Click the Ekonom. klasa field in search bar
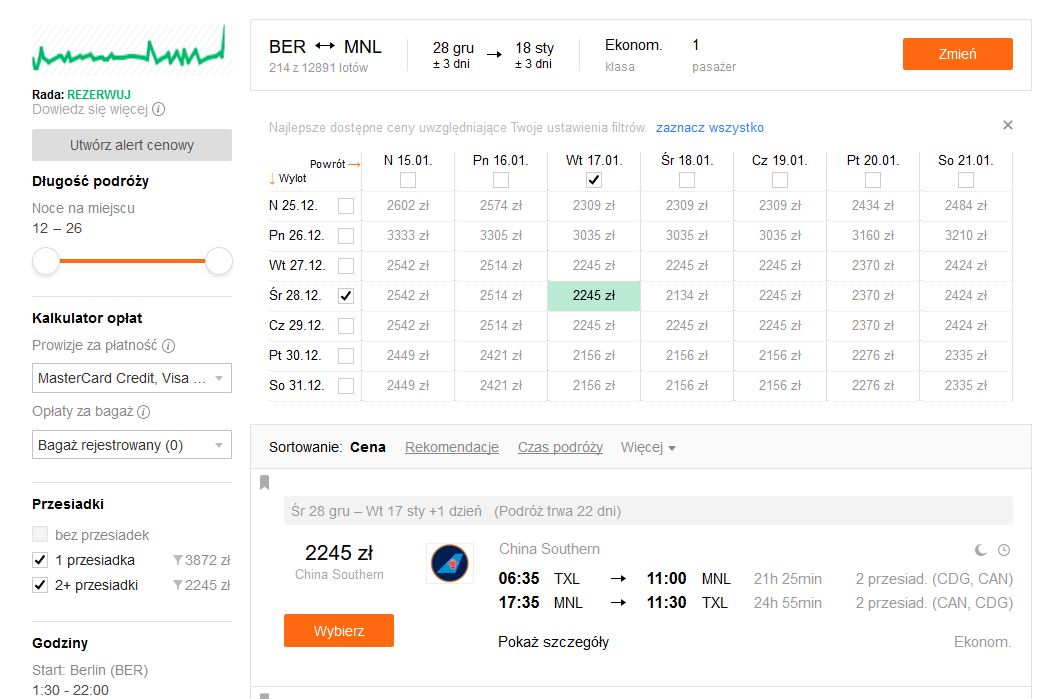The width and height of the screenshot is (1044, 699). tap(633, 55)
